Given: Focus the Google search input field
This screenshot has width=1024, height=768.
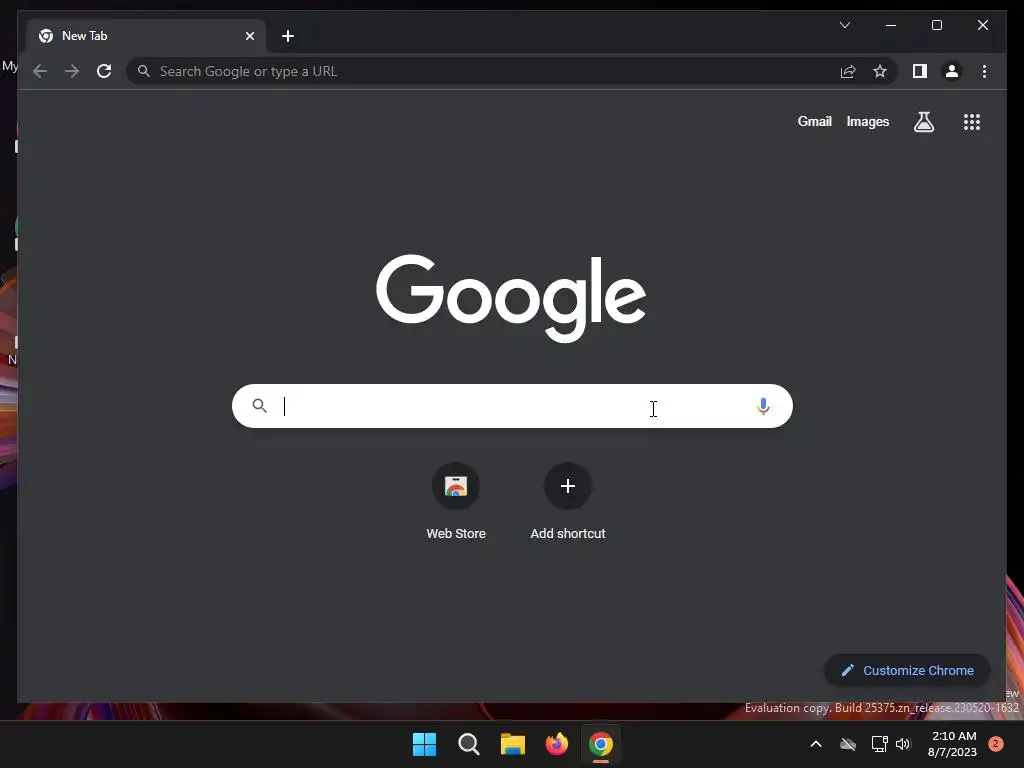Looking at the screenshot, I should [x=513, y=406].
